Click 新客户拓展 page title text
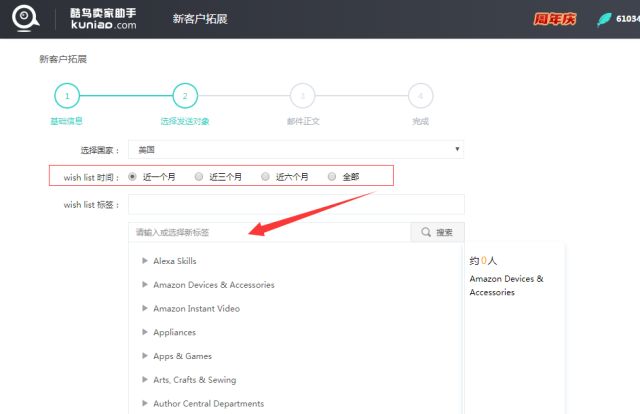Viewport: 640px width, 414px height. coord(63,59)
